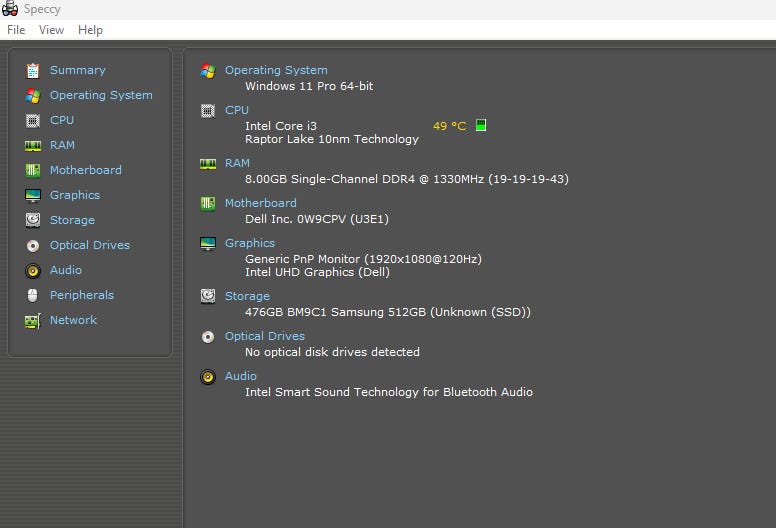Select RAM in the sidebar
This screenshot has width=776, height=528.
[x=62, y=145]
